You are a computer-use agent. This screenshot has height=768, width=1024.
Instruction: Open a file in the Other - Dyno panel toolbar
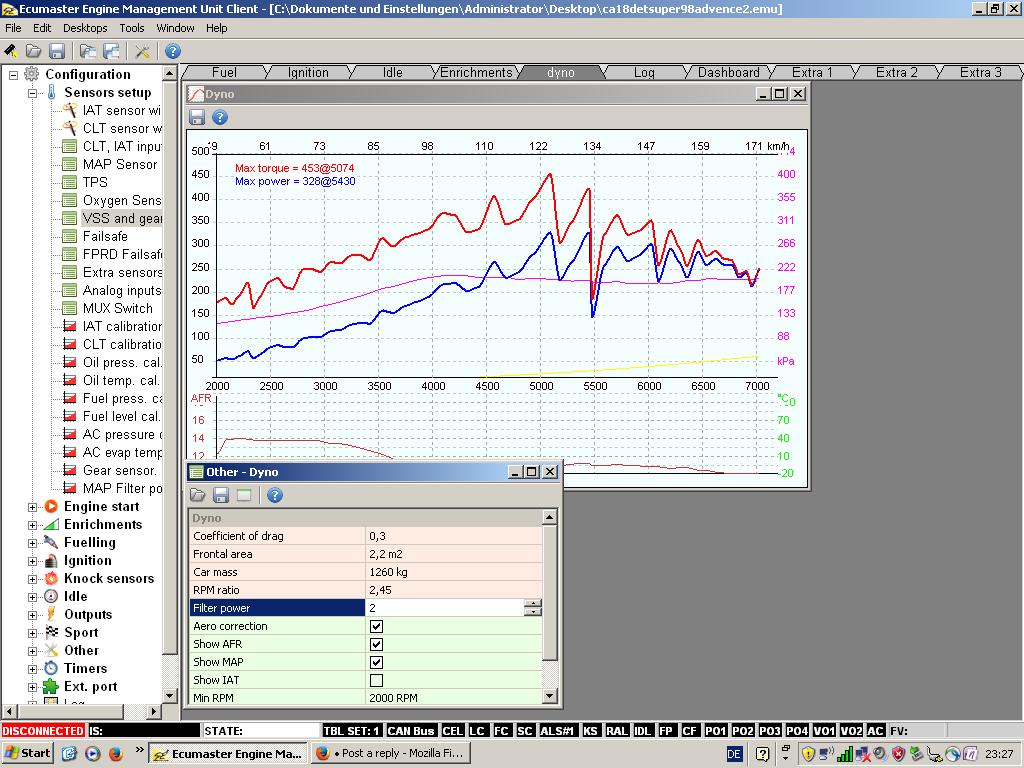click(198, 495)
